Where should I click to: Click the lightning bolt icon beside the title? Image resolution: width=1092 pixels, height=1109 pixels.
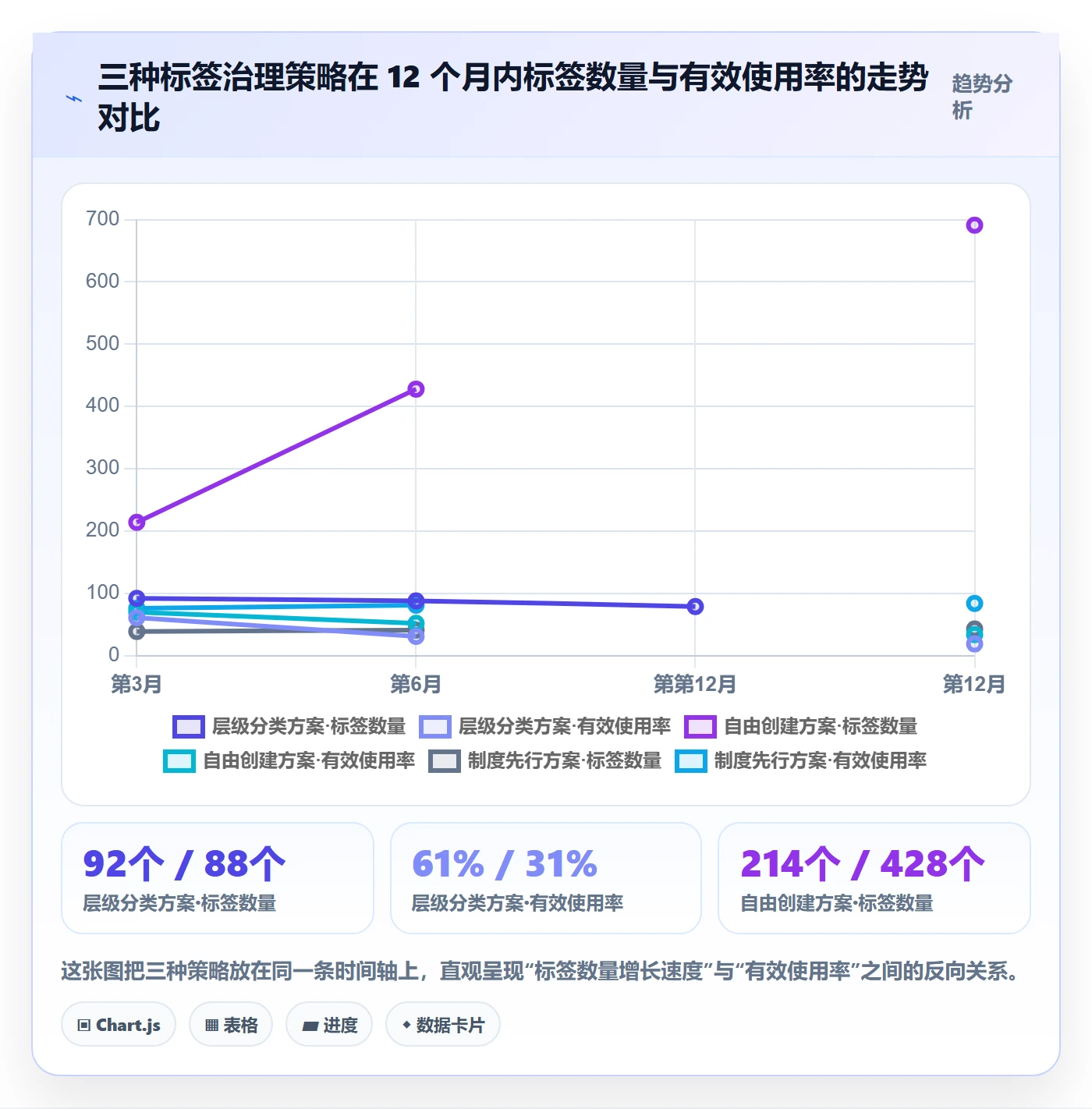(74, 98)
